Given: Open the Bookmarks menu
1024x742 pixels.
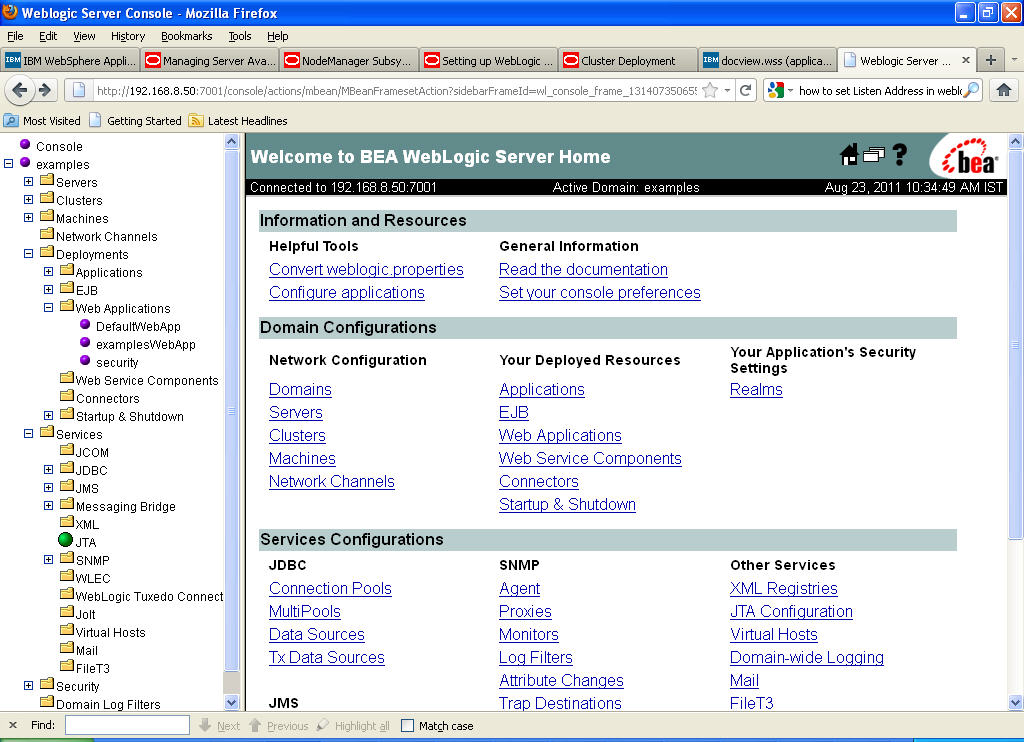Looking at the screenshot, I should point(187,36).
